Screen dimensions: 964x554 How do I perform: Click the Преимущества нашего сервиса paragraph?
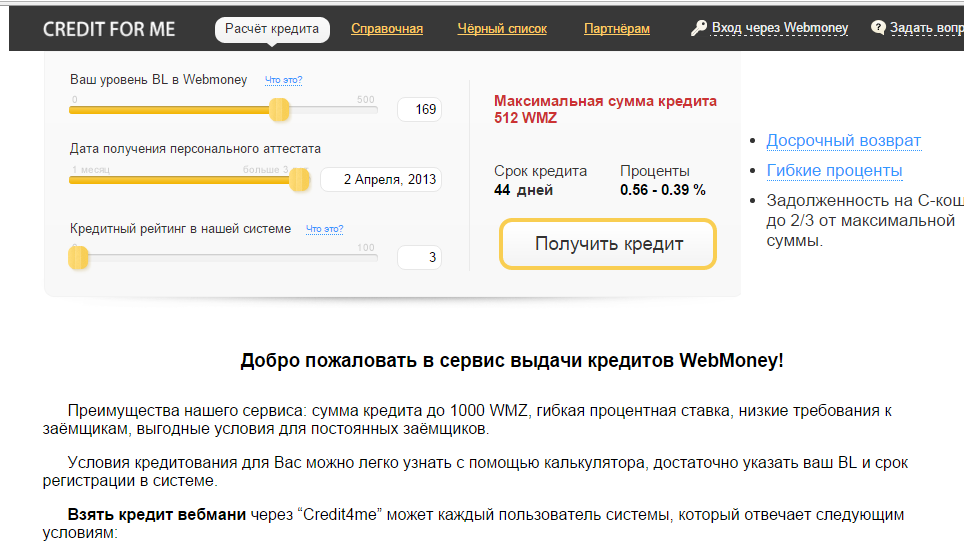[467, 419]
